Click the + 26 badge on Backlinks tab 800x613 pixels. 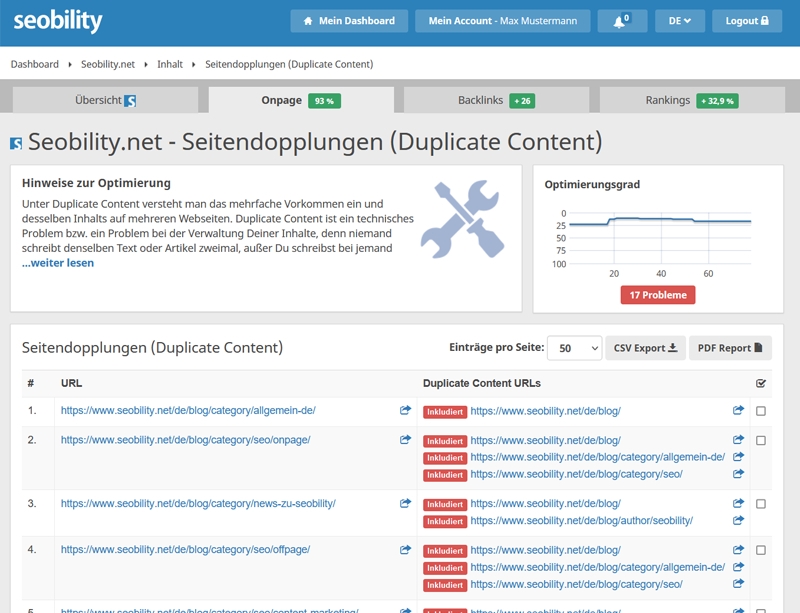(x=522, y=101)
